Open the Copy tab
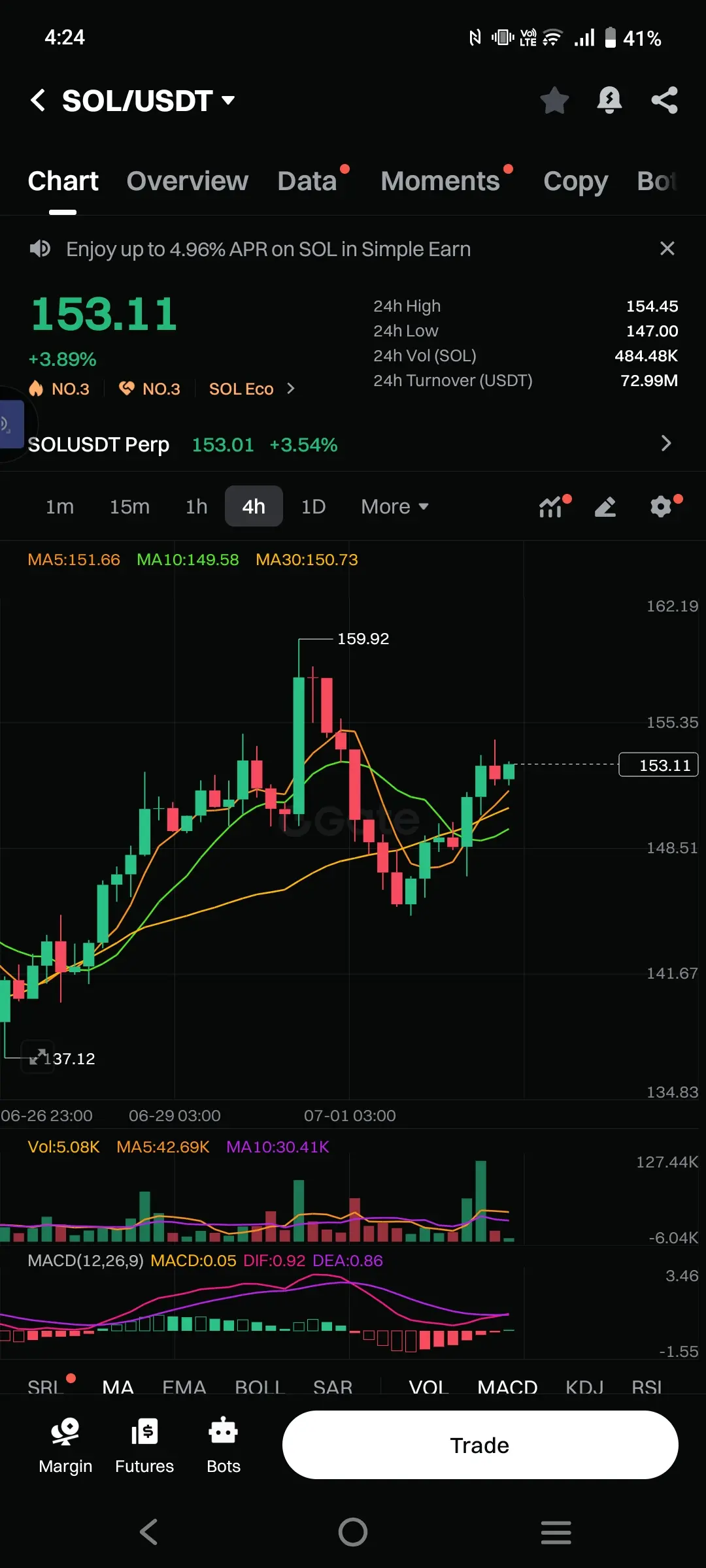The height and width of the screenshot is (1568, 706). 575,181
